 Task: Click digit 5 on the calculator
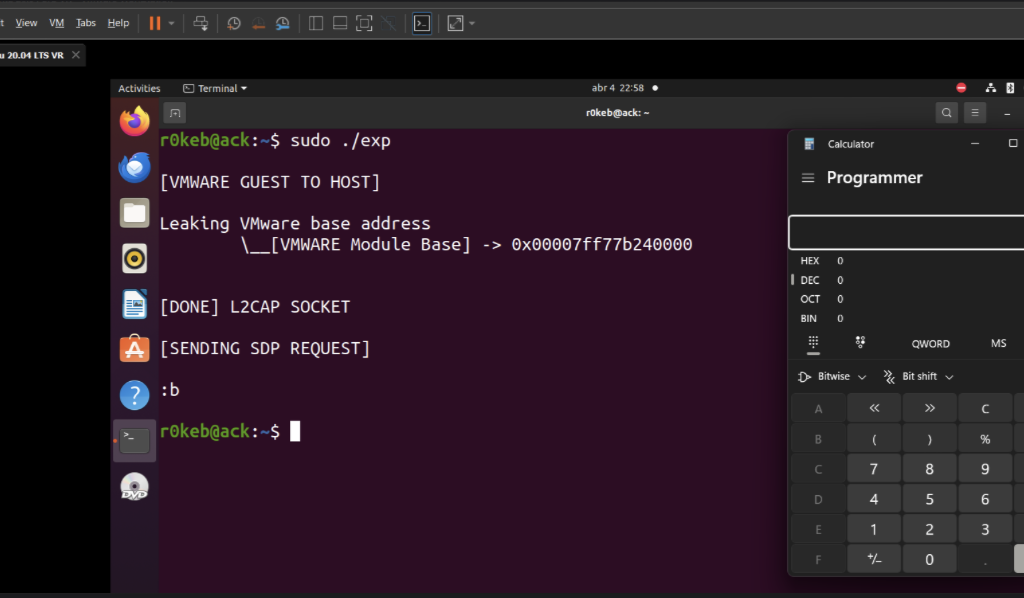[929, 499]
